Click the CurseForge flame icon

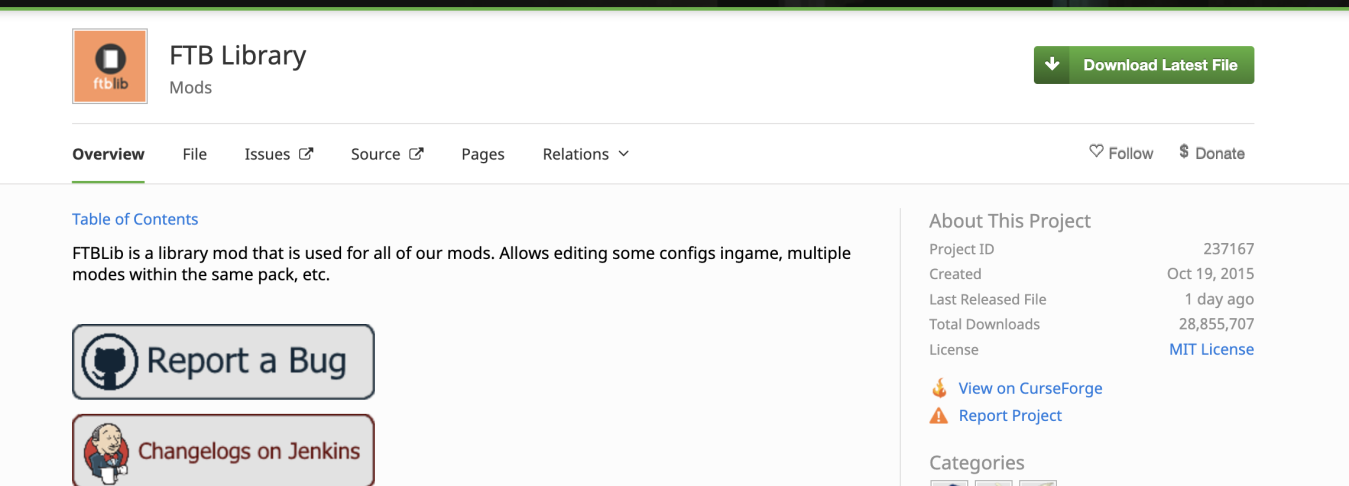pyautogui.click(x=939, y=388)
